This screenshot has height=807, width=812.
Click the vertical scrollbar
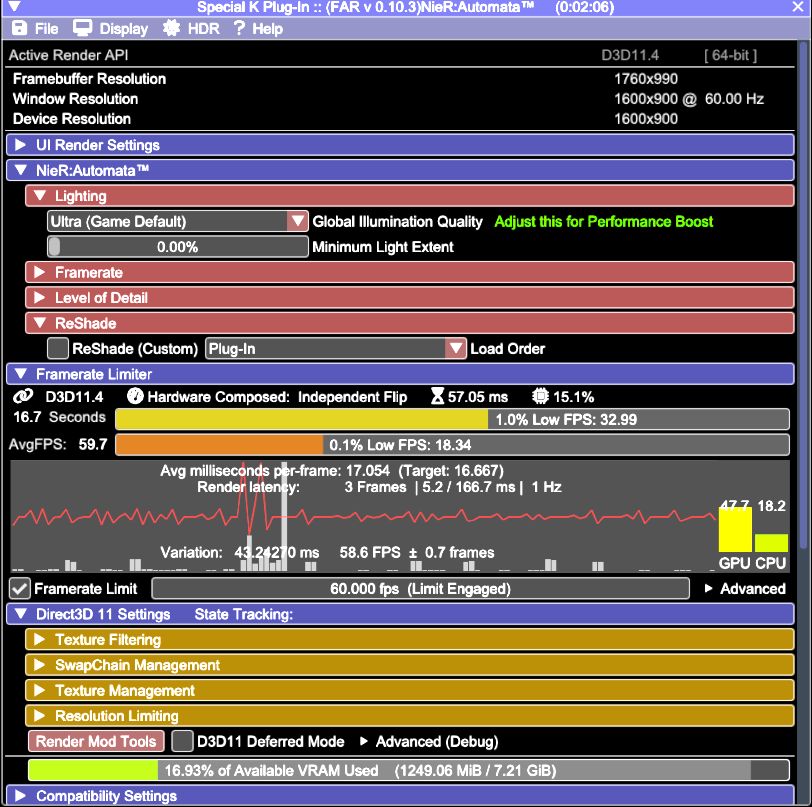[x=803, y=295]
